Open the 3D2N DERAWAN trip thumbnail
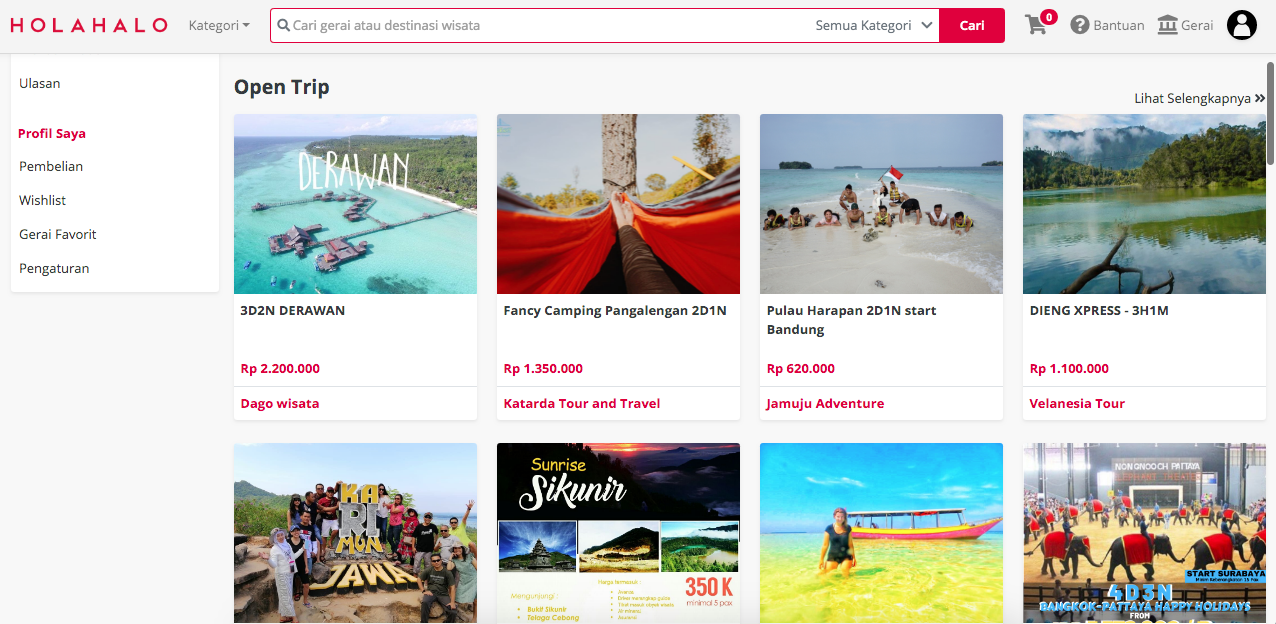The height and width of the screenshot is (624, 1276). pos(355,204)
